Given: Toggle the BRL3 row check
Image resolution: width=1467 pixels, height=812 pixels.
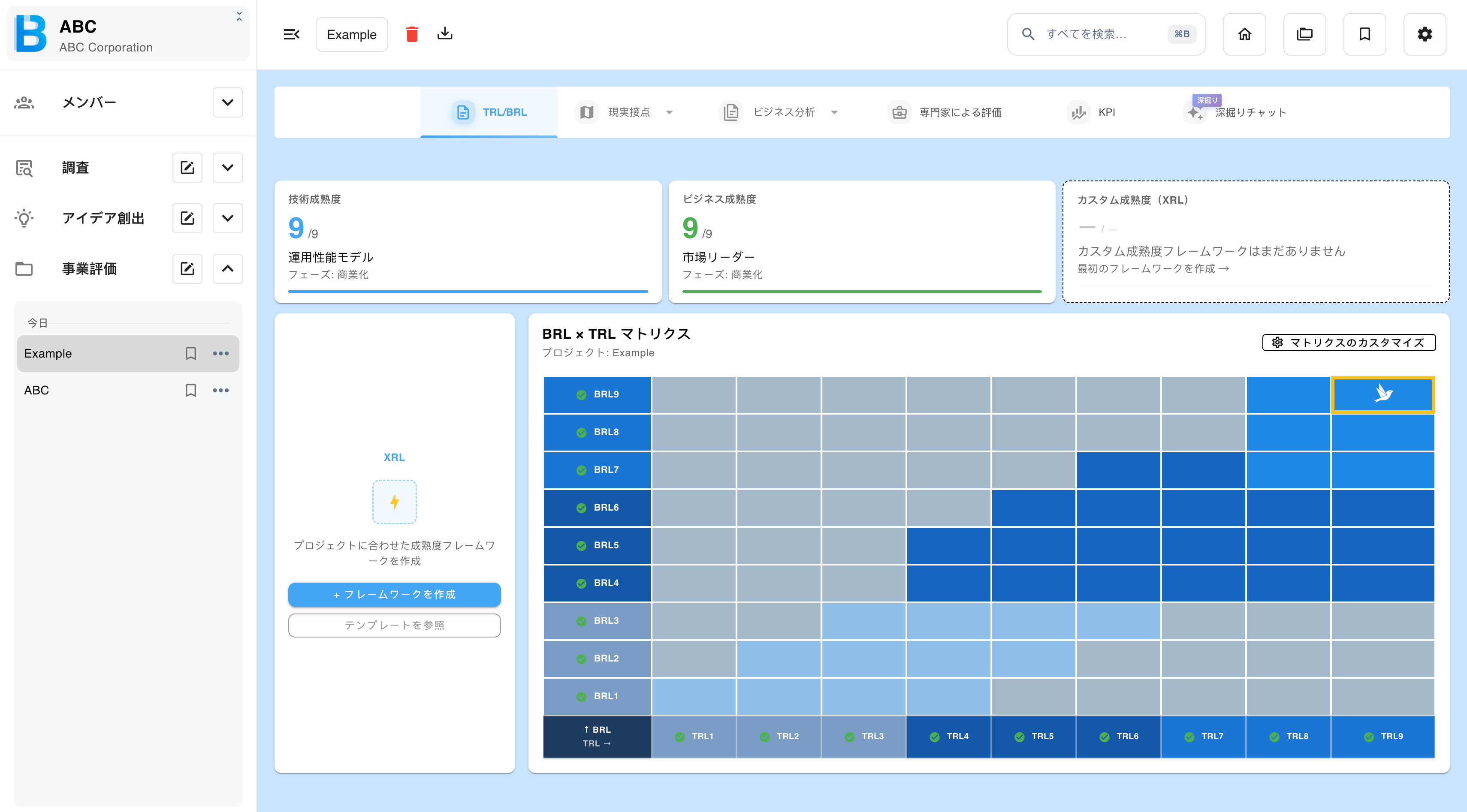Looking at the screenshot, I should click(581, 621).
